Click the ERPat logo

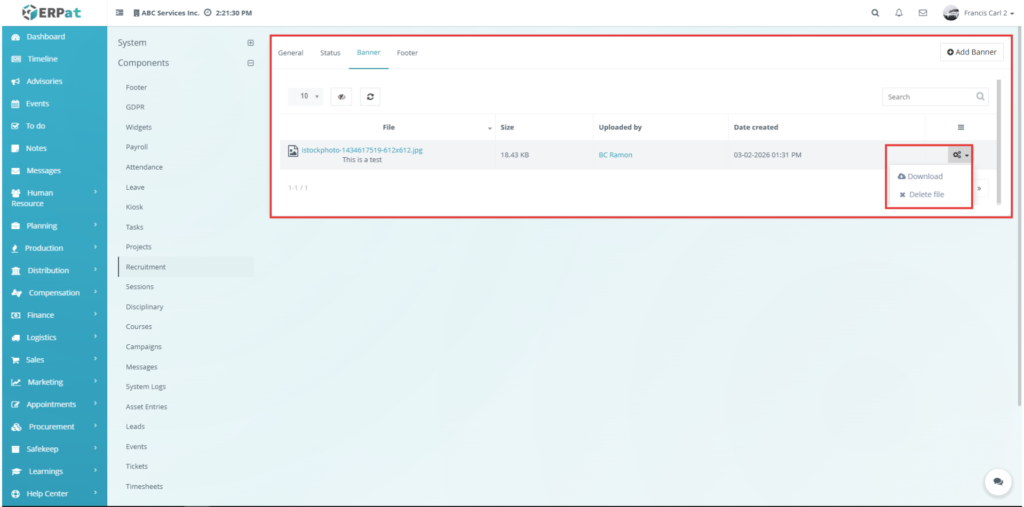click(x=52, y=12)
